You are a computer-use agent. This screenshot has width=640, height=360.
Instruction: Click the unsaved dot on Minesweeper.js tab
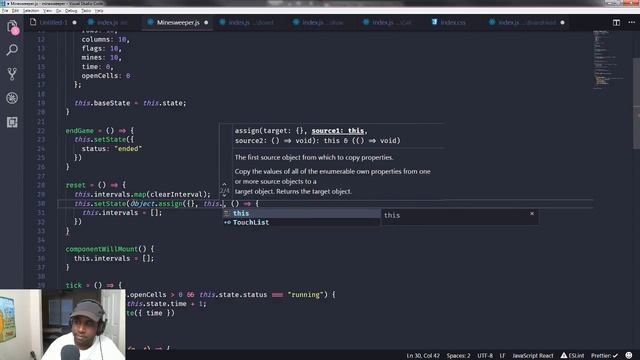(x=206, y=22)
